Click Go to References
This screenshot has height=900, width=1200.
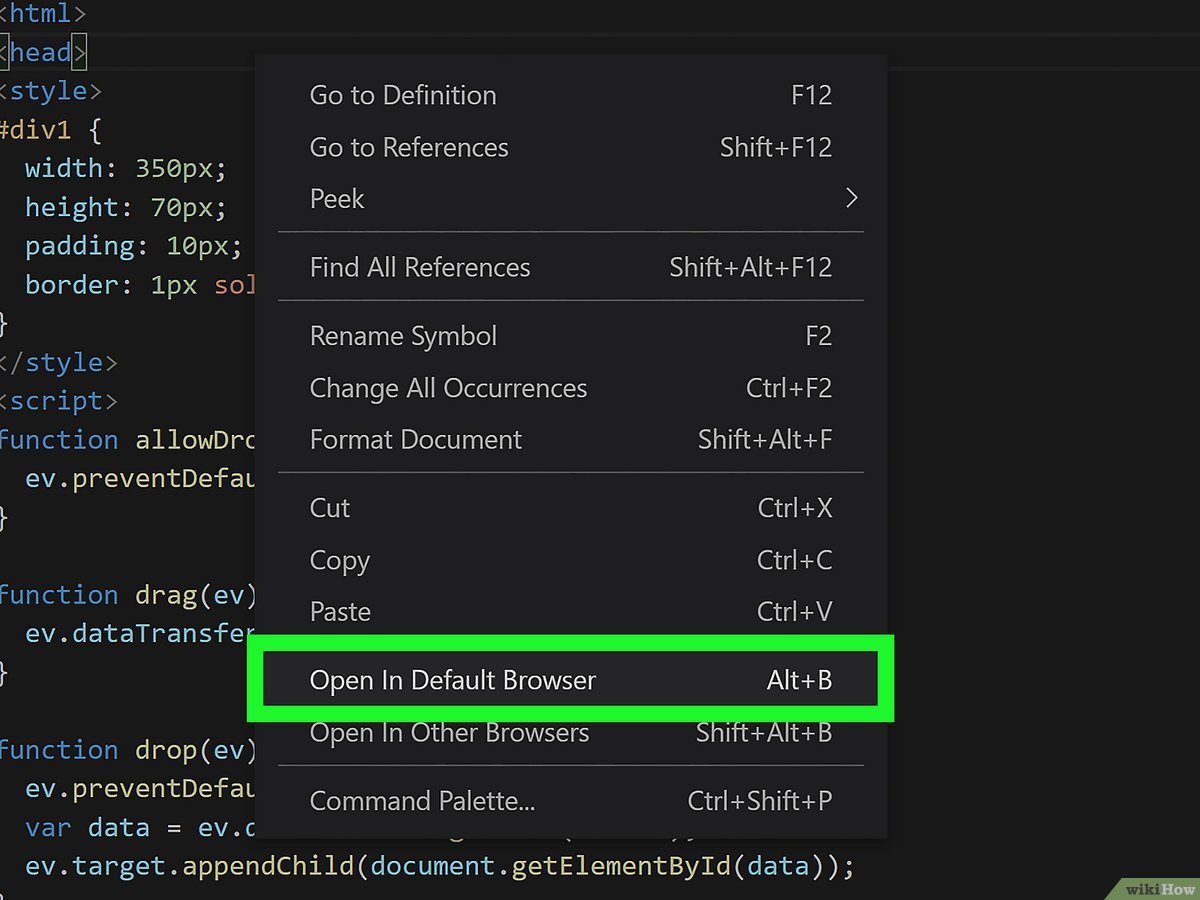pyautogui.click(x=408, y=147)
